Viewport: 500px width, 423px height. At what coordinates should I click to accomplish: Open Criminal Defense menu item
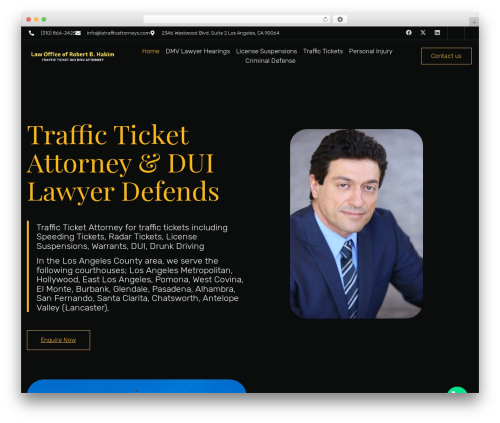tap(270, 61)
